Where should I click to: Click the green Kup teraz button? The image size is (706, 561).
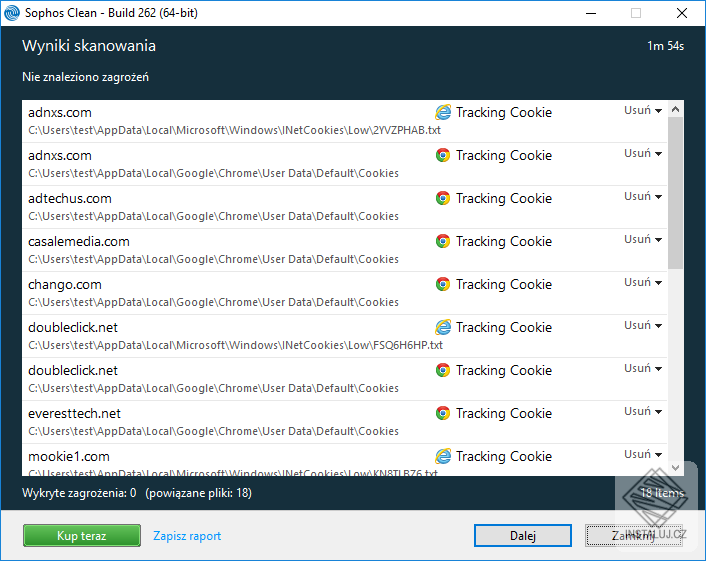(81, 535)
